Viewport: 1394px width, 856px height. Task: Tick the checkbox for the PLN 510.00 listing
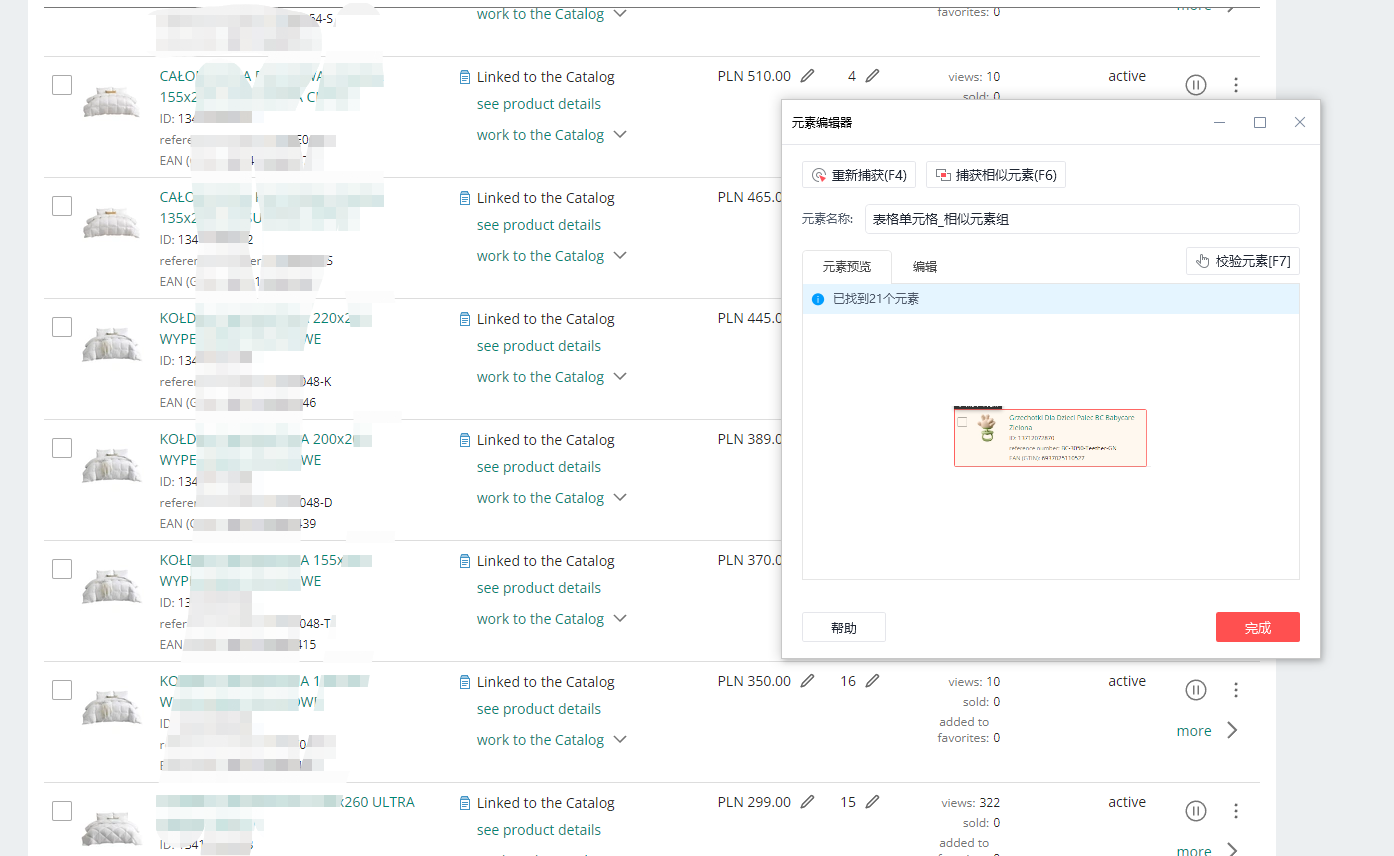click(x=62, y=85)
